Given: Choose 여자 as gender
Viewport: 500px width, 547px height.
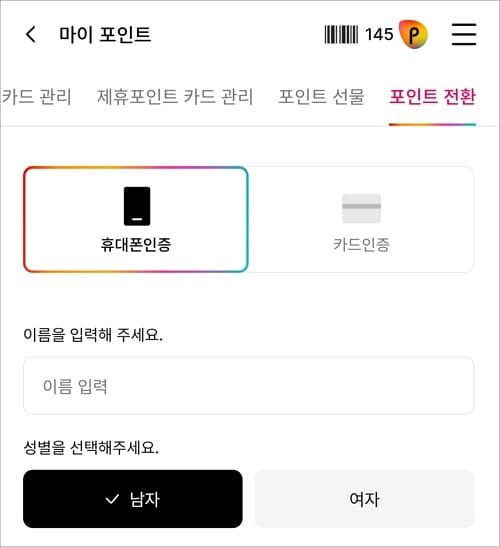Looking at the screenshot, I should (x=364, y=499).
